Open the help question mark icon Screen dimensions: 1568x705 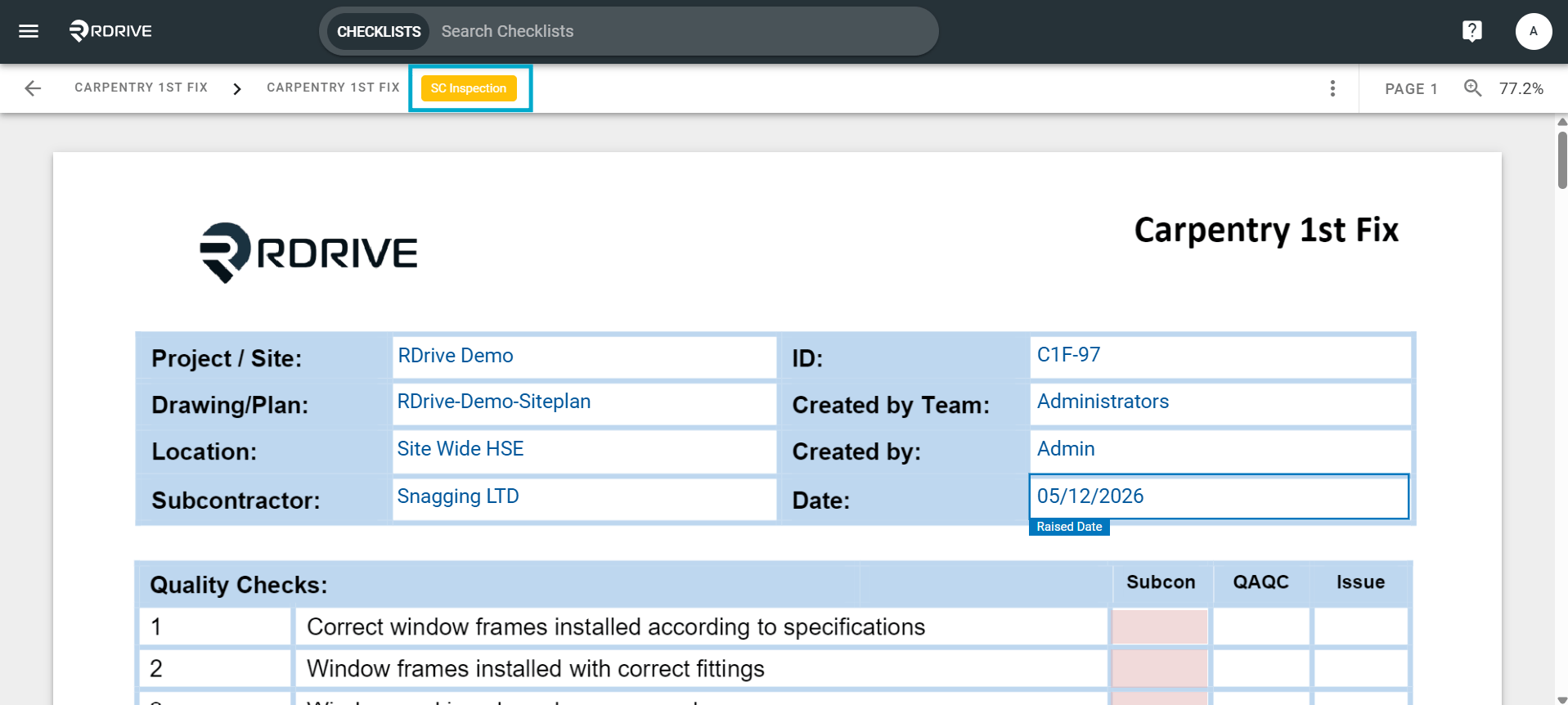coord(1471,31)
